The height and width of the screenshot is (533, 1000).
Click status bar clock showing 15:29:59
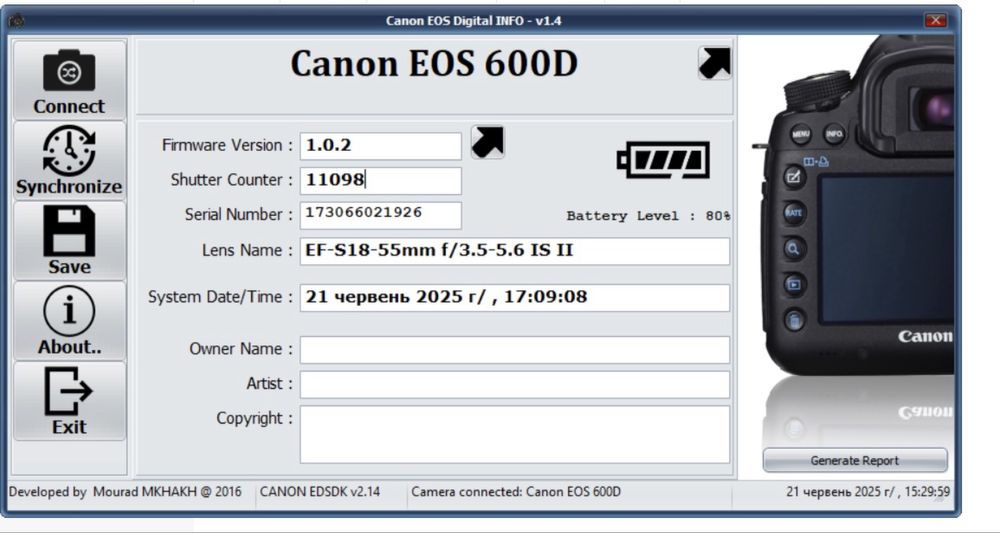point(867,492)
